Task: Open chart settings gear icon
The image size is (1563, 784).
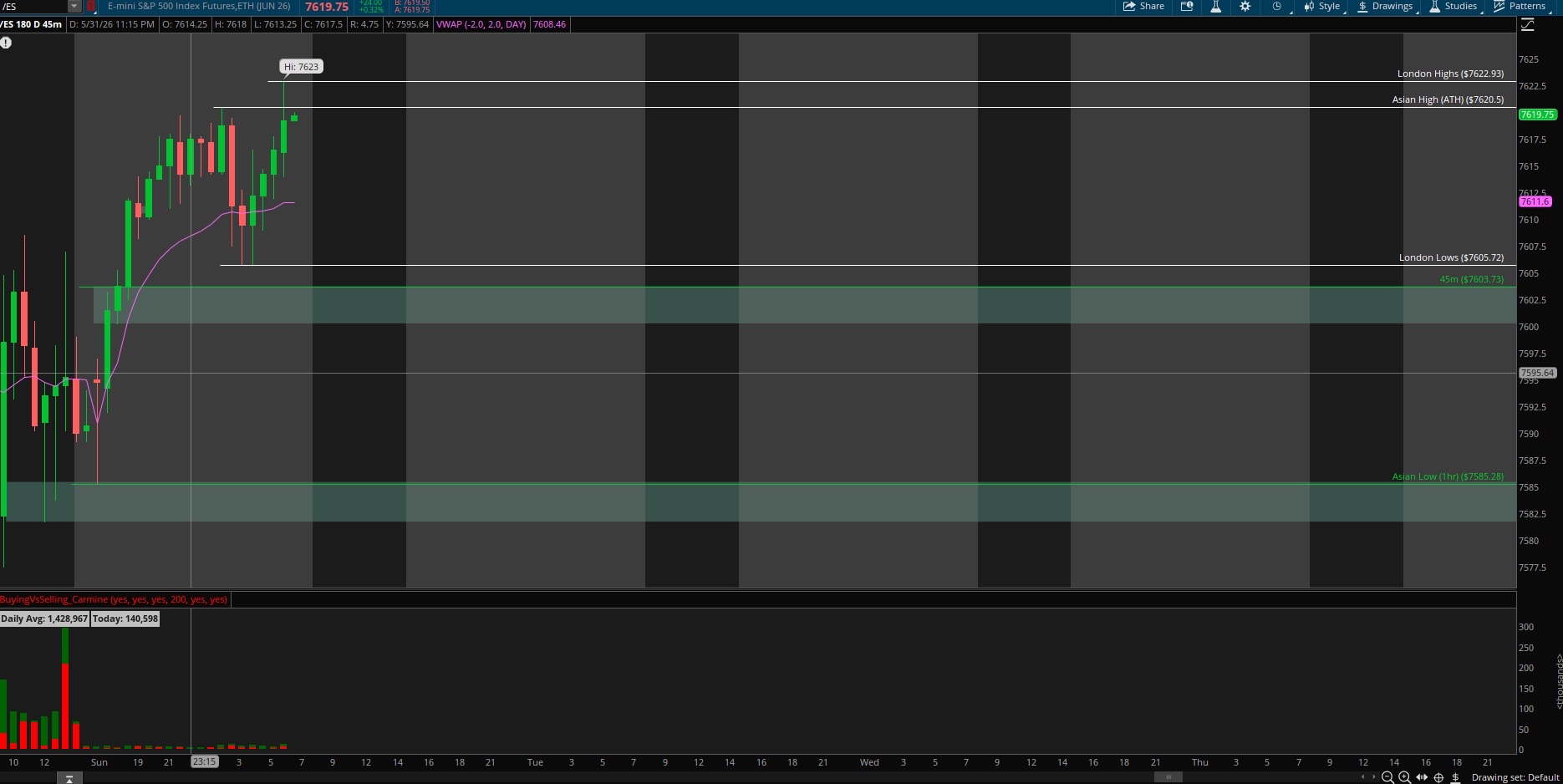Action: (x=1245, y=6)
